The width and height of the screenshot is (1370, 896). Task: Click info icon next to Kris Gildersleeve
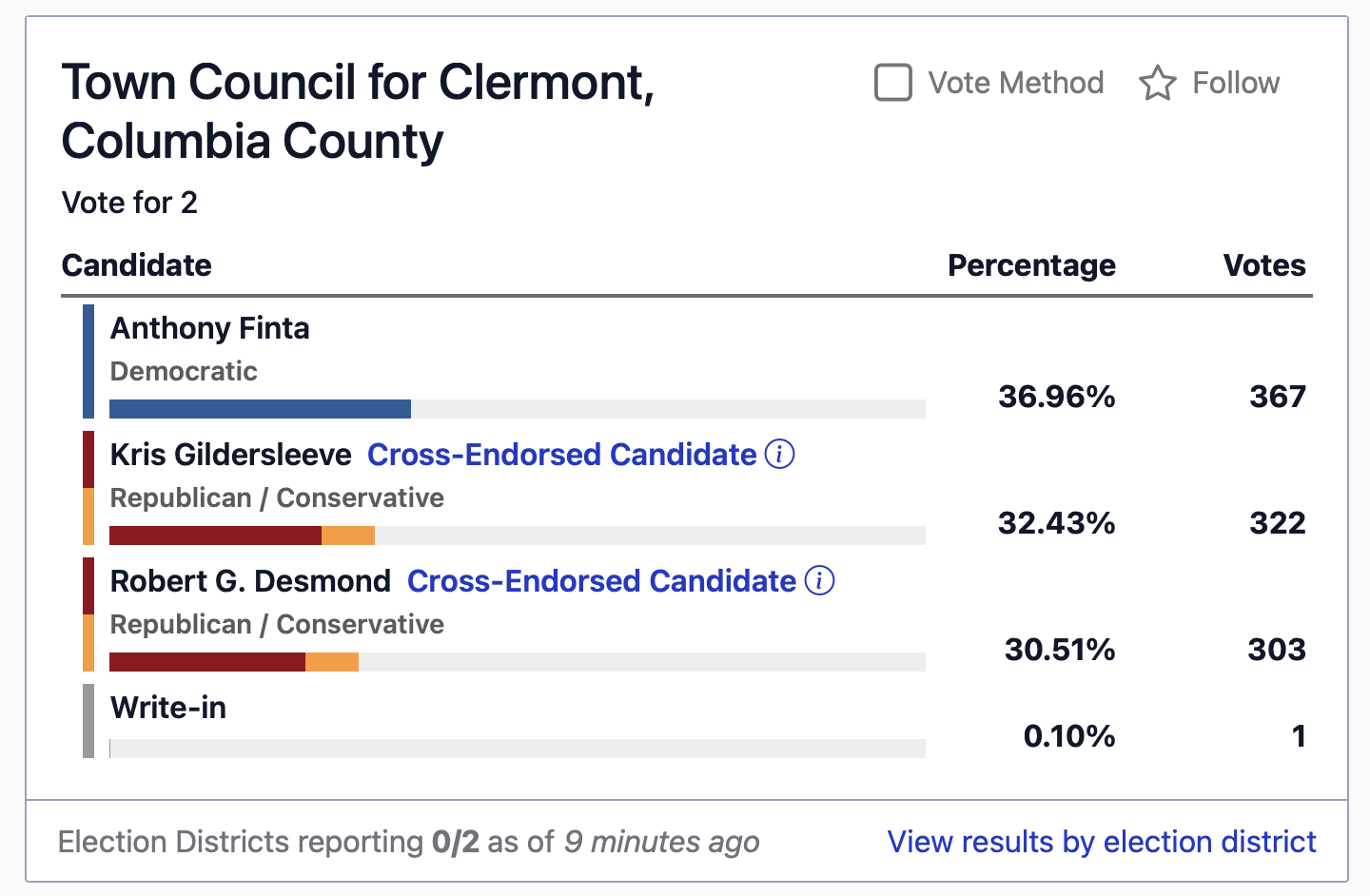point(779,455)
